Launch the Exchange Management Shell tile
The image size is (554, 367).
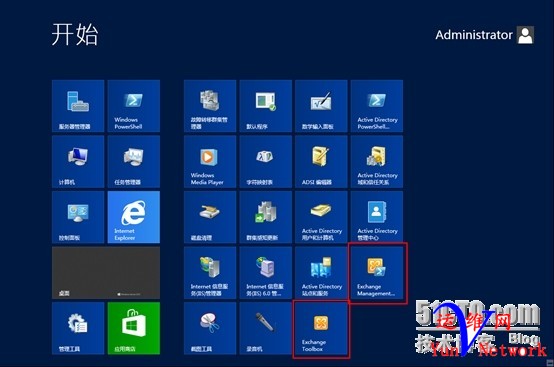click(377, 273)
